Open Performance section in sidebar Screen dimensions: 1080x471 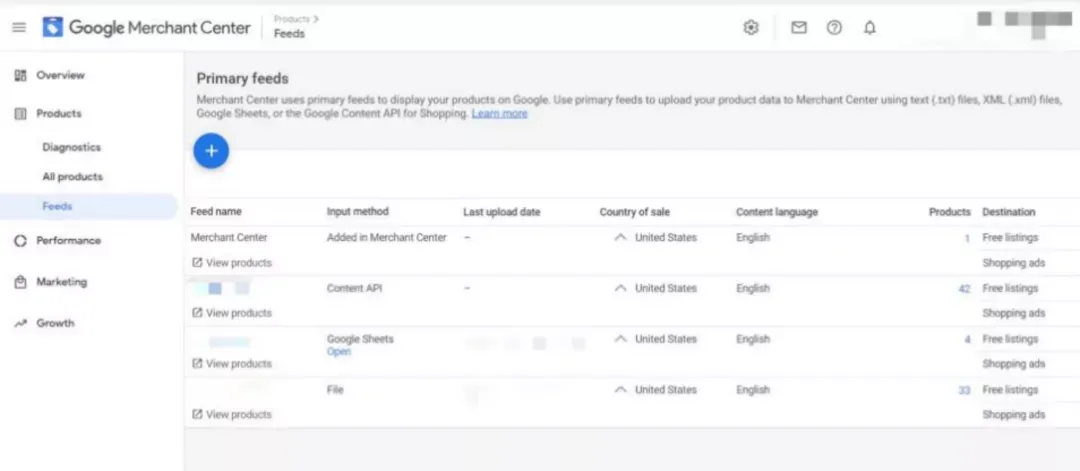(x=68, y=241)
